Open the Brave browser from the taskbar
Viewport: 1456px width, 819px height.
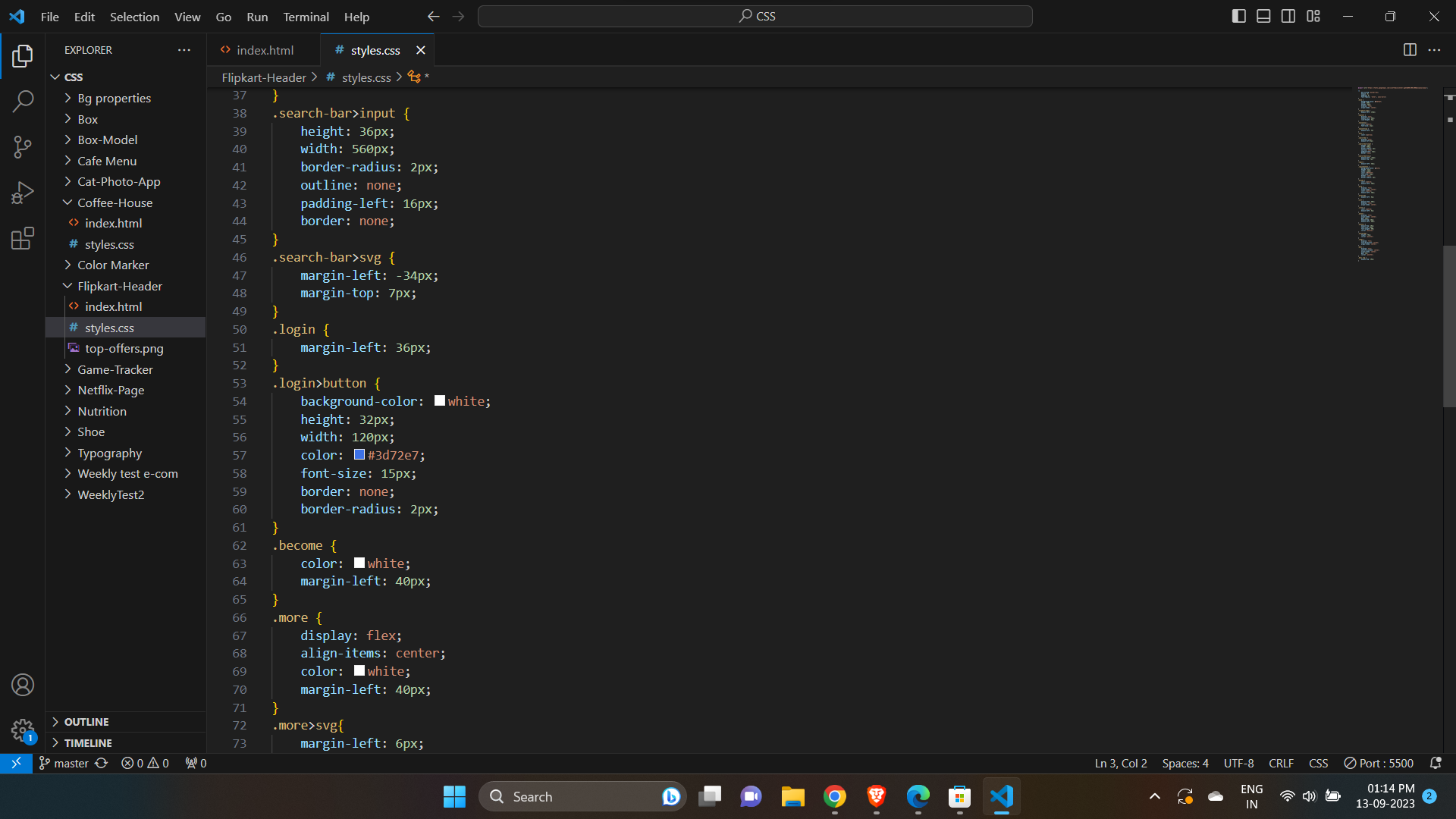(x=876, y=796)
